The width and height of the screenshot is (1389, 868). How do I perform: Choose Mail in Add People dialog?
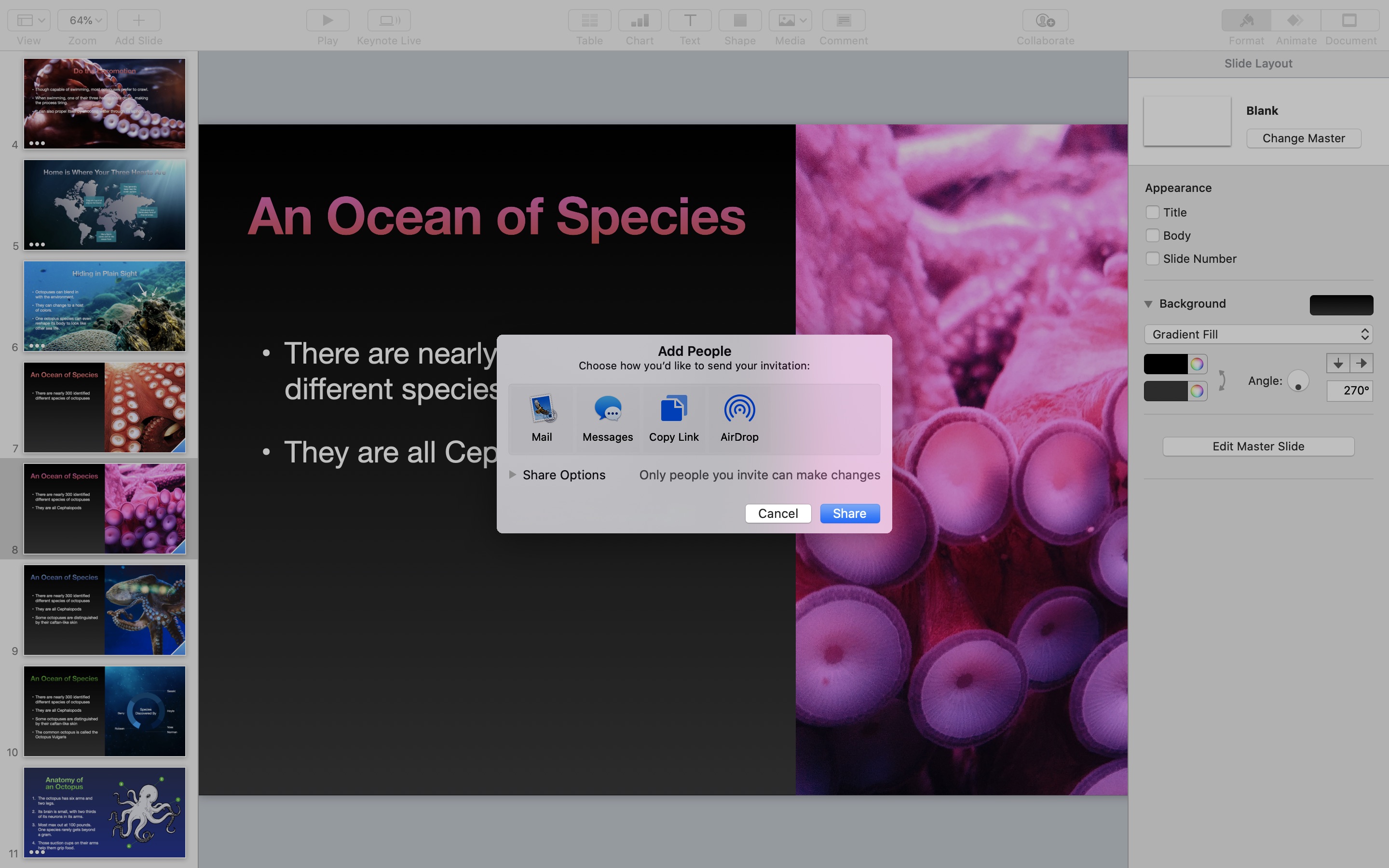pos(542,419)
